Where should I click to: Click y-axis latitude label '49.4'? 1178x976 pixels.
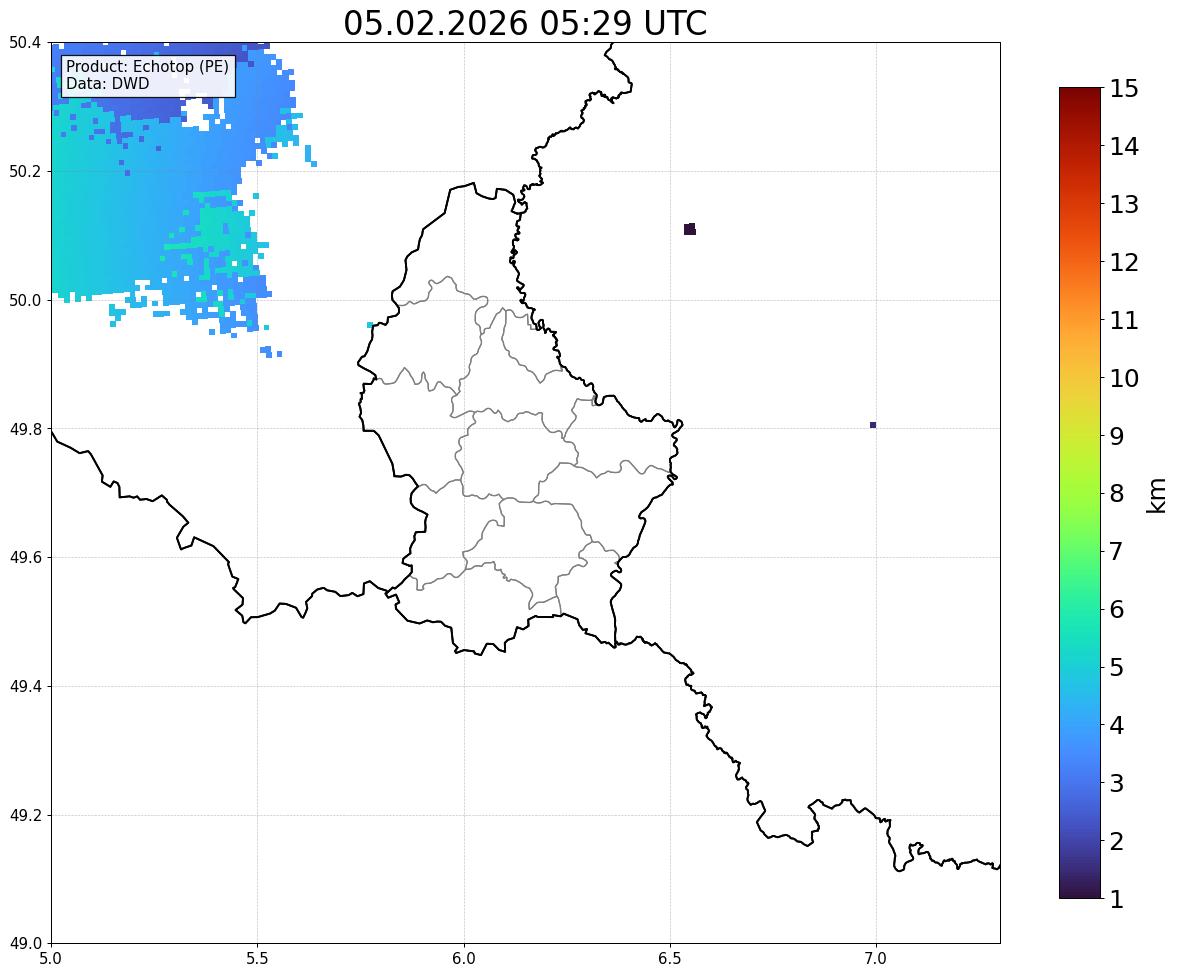[x=24, y=687]
